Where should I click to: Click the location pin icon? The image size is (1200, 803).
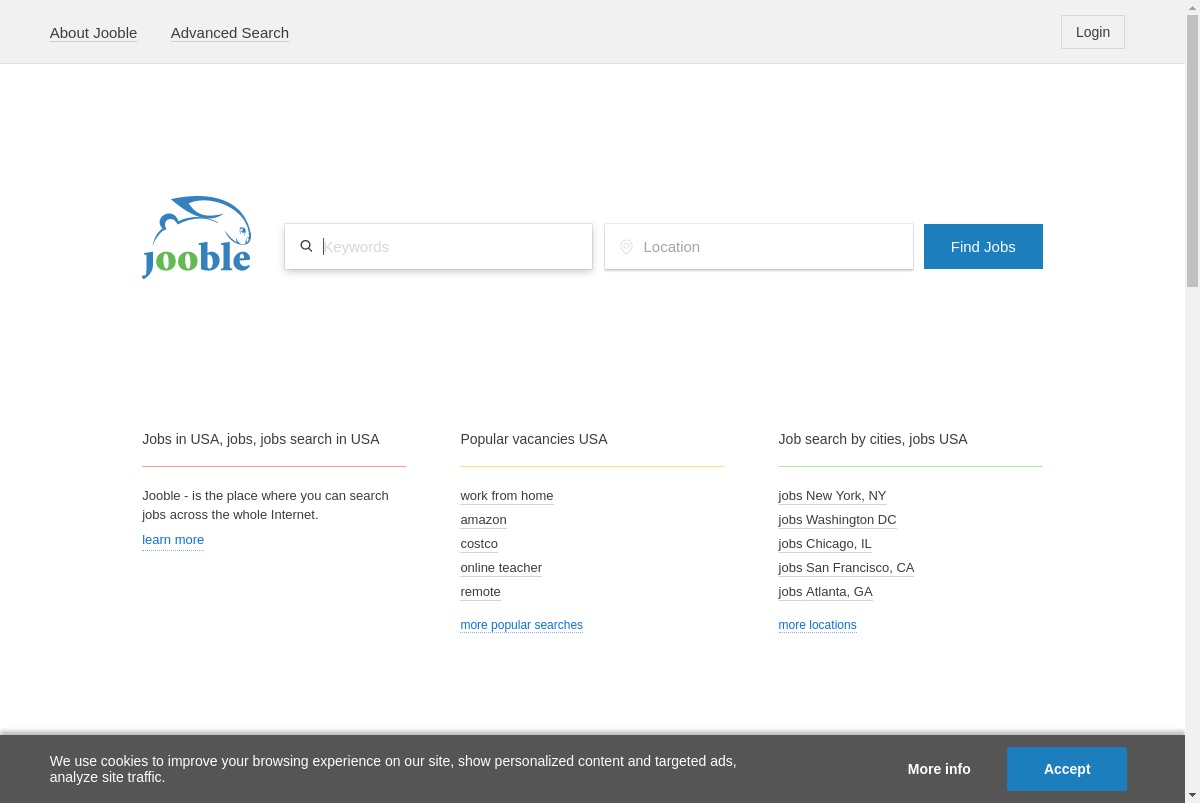626,247
